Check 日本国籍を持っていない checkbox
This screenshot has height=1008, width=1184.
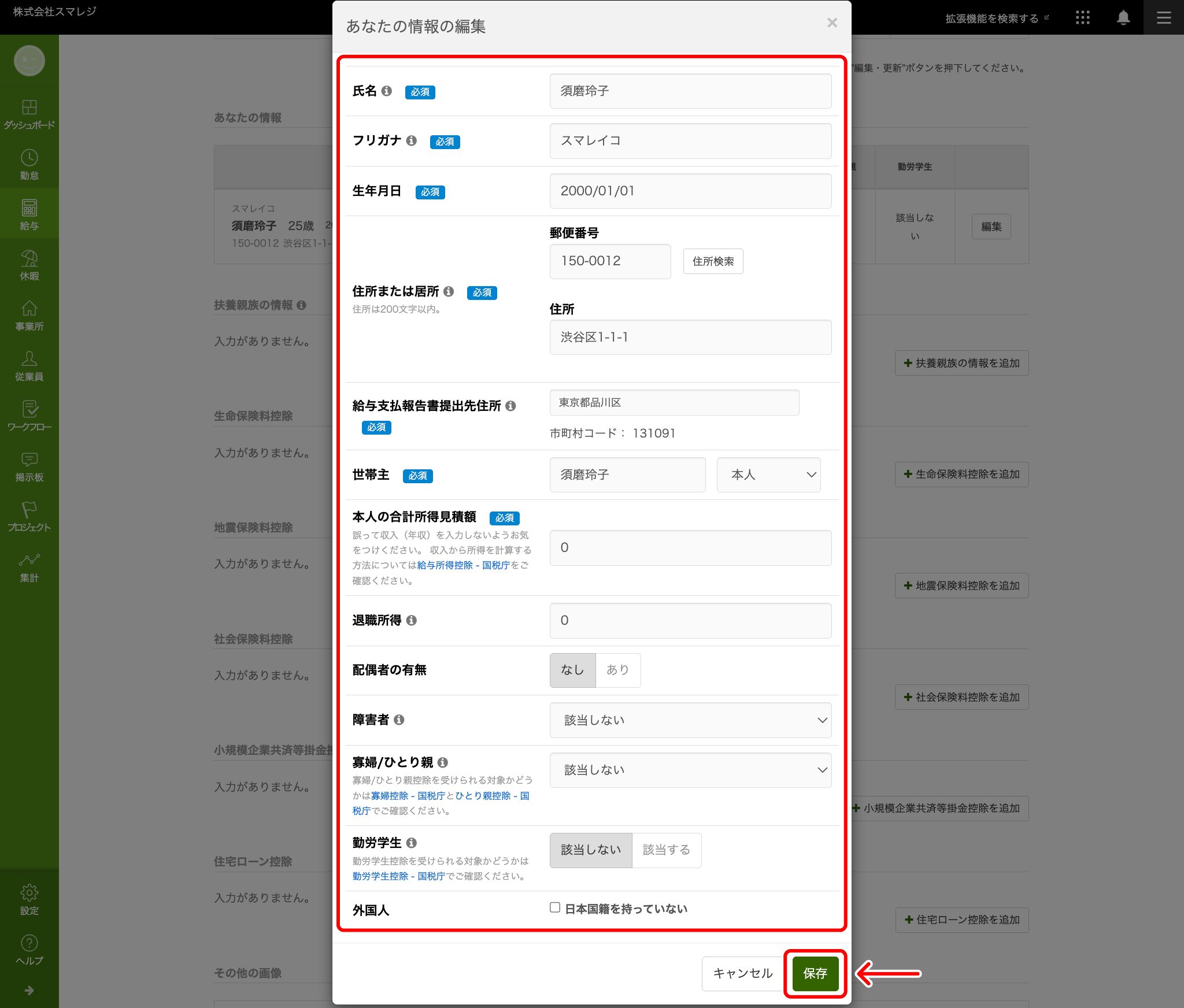555,907
